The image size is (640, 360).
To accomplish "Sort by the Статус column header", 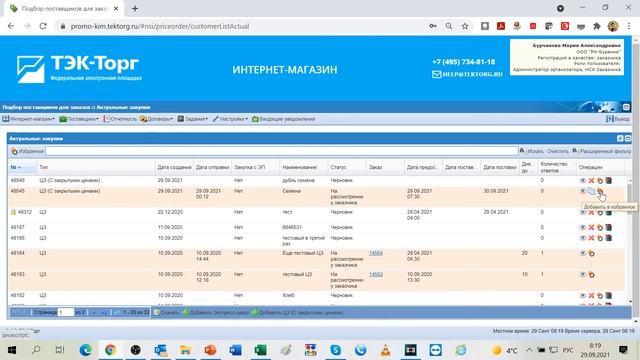I will pos(346,167).
